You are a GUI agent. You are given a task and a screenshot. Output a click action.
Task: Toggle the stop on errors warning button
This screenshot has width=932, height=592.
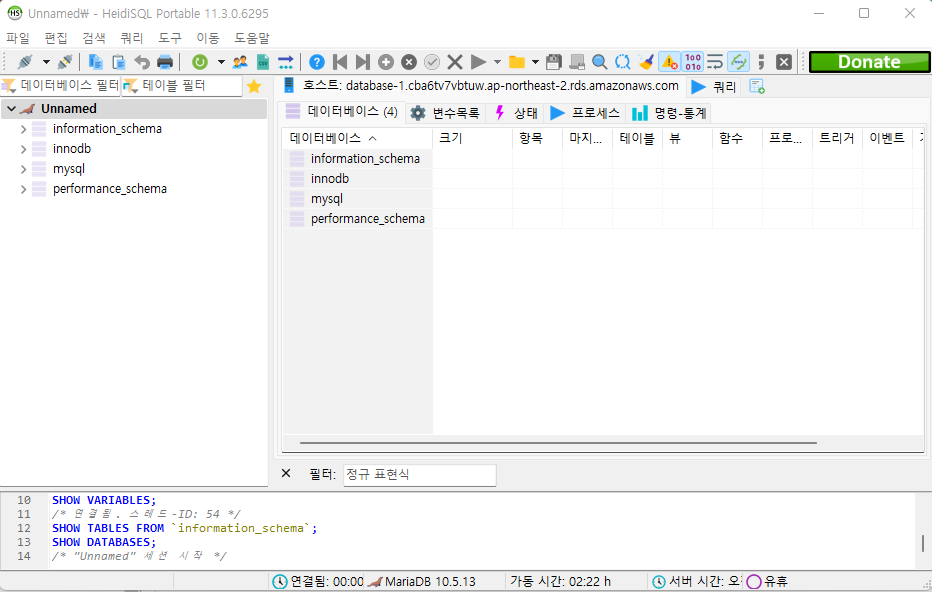(669, 62)
